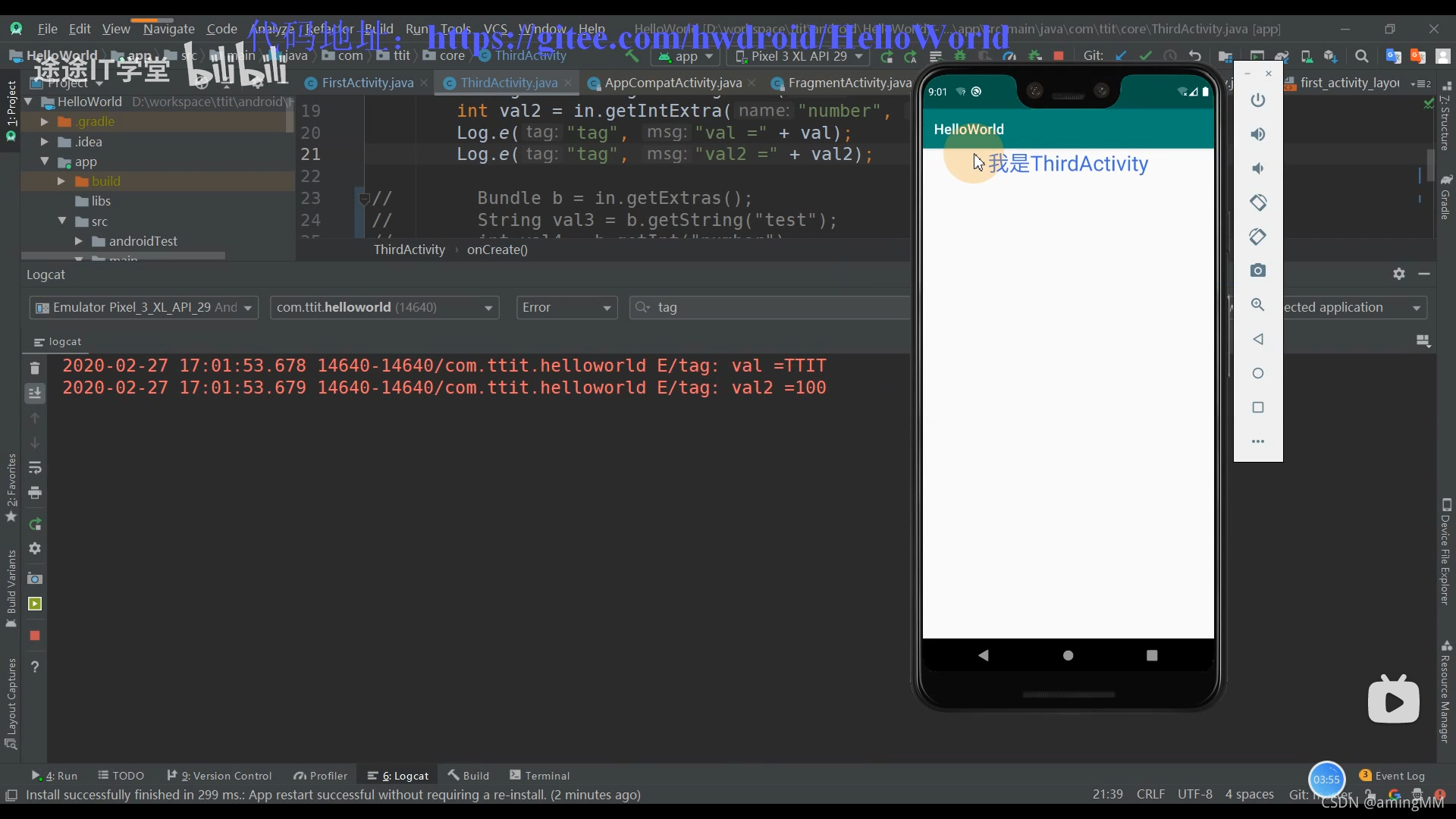1456x819 pixels.
Task: Open the 4: Run tool window
Action: 55,776
